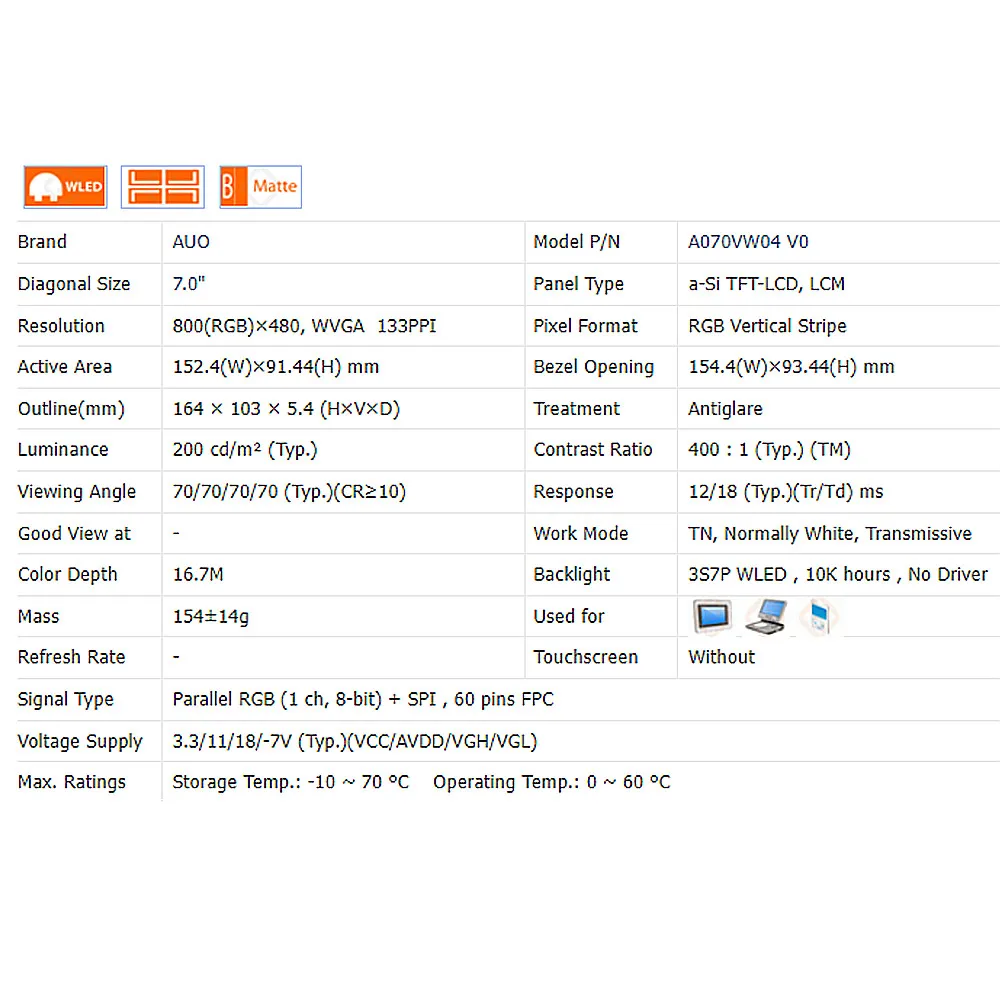
Task: Click the 'Used for' label
Action: pos(569,617)
